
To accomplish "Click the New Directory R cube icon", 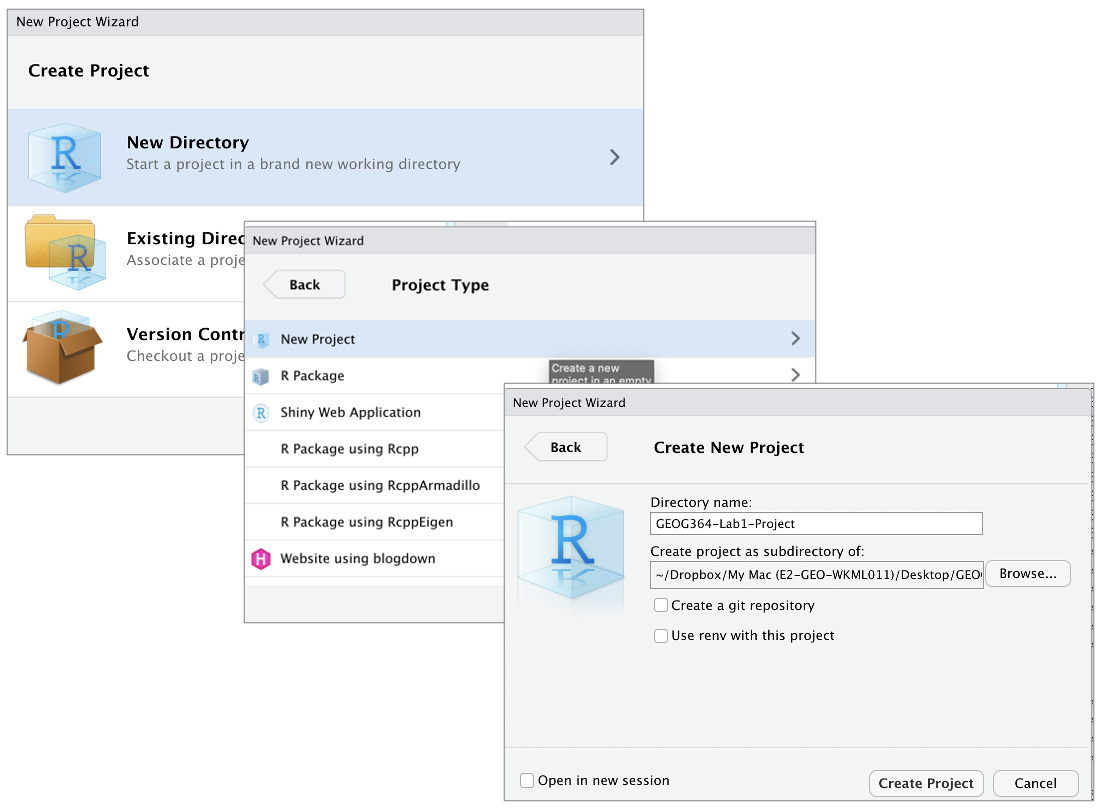I will click(x=66, y=157).
